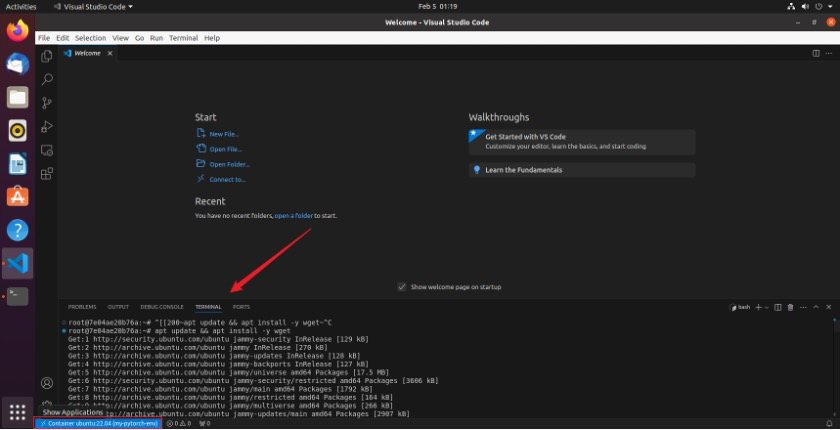
Task: Click the Container ubuntu:22.04 remote indicator
Action: point(99,424)
